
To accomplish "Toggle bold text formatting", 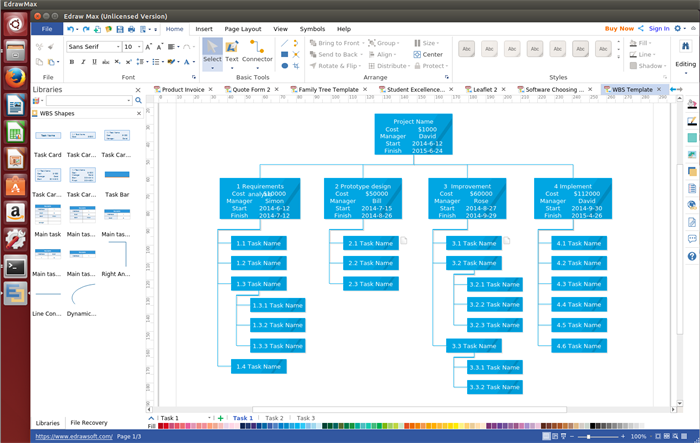I will 72,62.
